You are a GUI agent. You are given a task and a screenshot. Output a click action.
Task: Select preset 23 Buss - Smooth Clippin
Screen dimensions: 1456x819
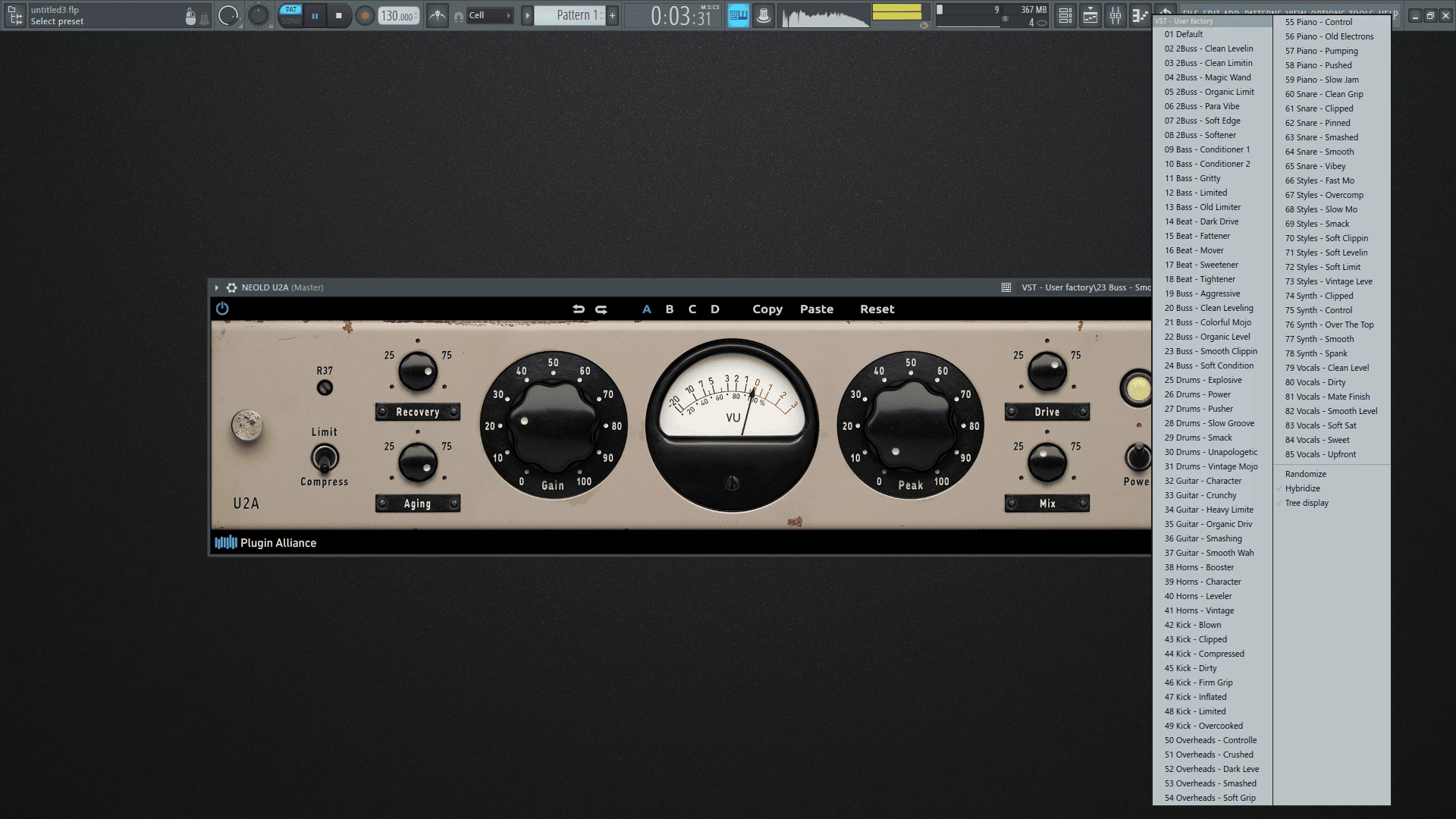point(1212,351)
